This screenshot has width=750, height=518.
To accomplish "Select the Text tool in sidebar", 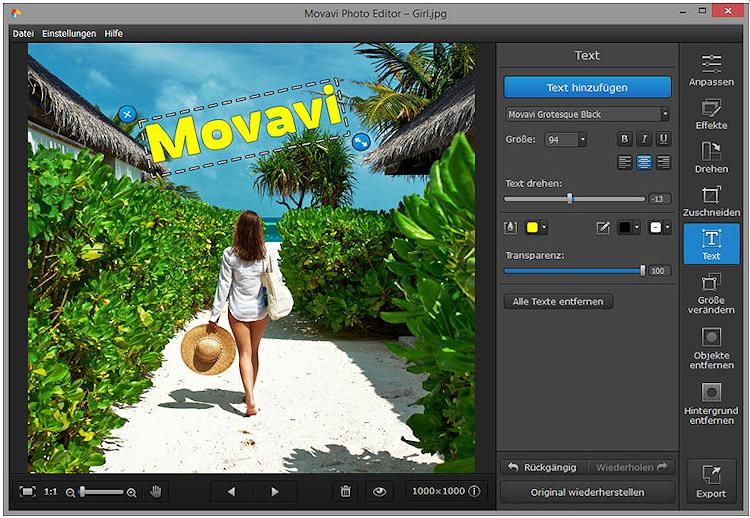I will coord(711,244).
